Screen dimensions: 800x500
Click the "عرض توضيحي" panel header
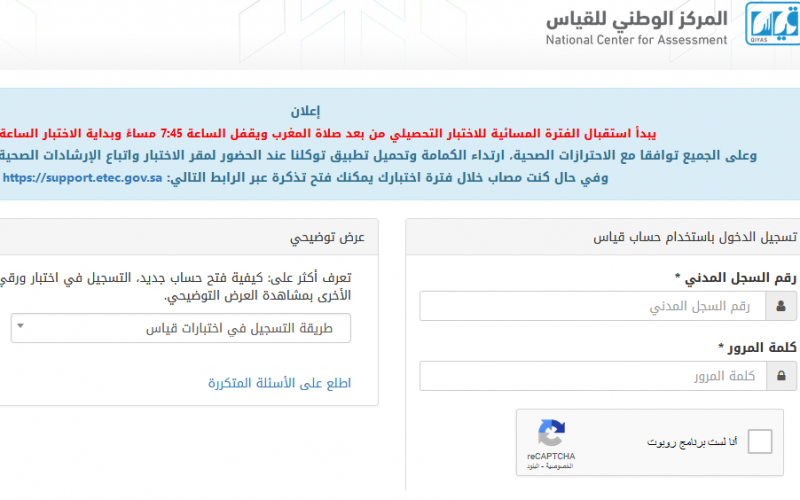point(328,237)
